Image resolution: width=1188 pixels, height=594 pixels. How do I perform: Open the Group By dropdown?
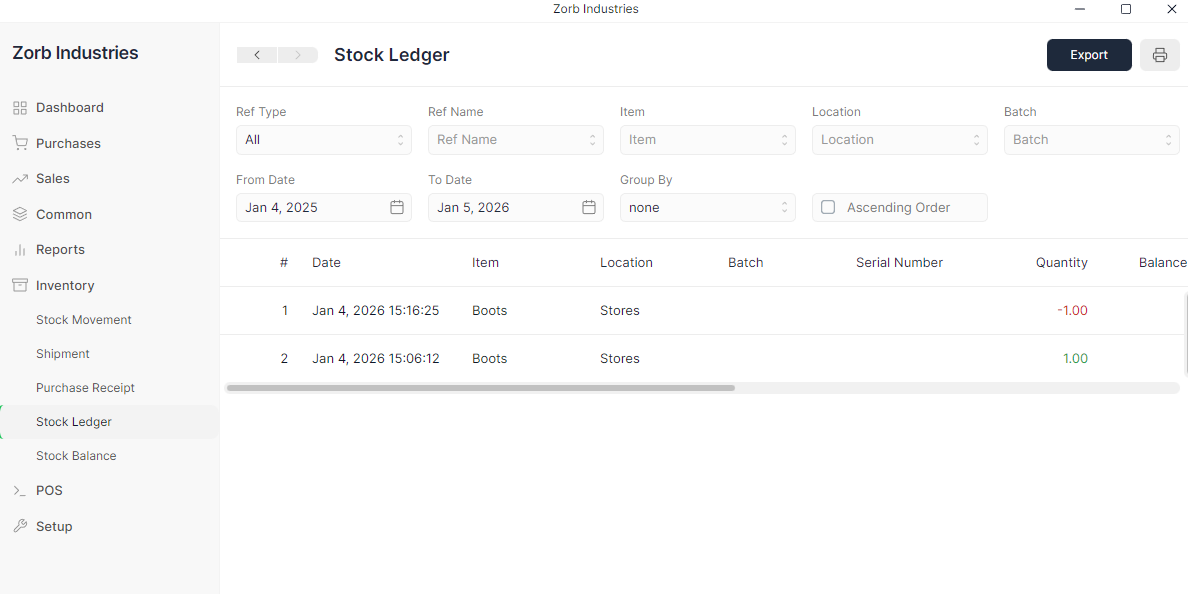tap(707, 207)
